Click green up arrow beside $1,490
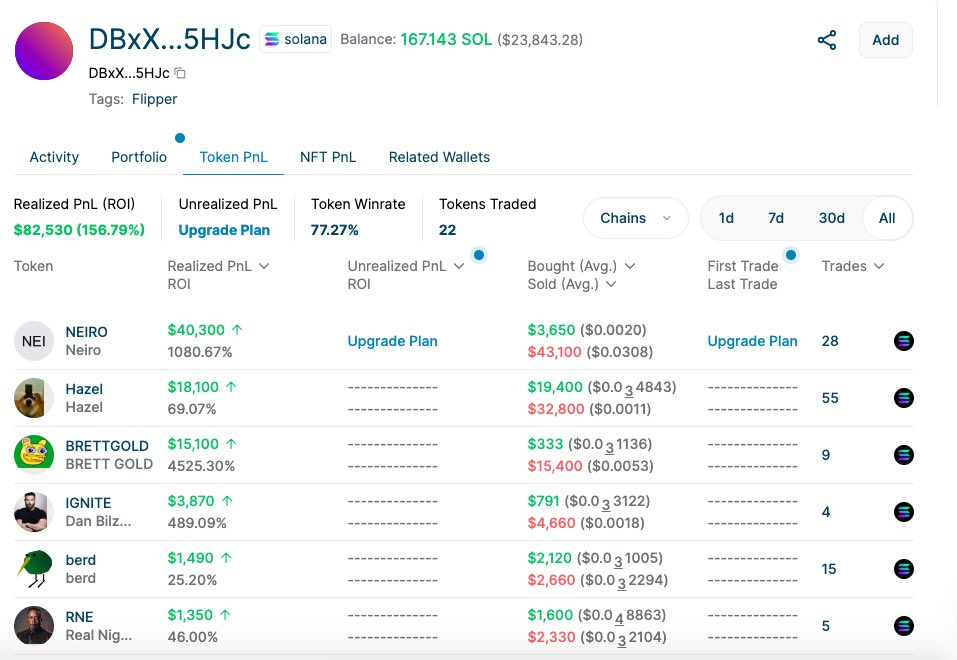Viewport: 957px width, 660px height. [226, 557]
